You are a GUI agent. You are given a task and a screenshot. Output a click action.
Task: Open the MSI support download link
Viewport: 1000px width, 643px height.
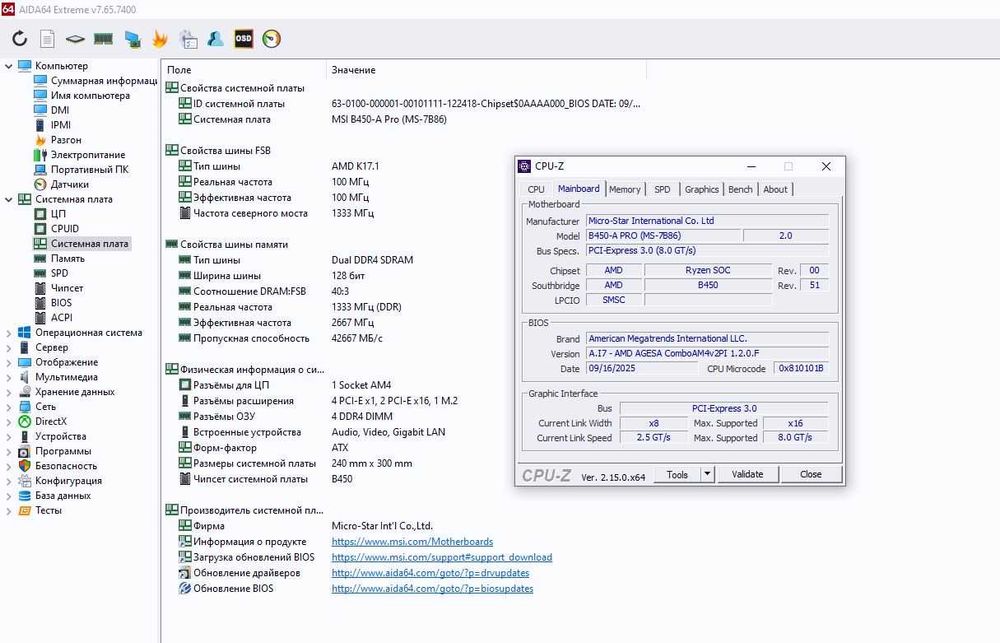[442, 557]
